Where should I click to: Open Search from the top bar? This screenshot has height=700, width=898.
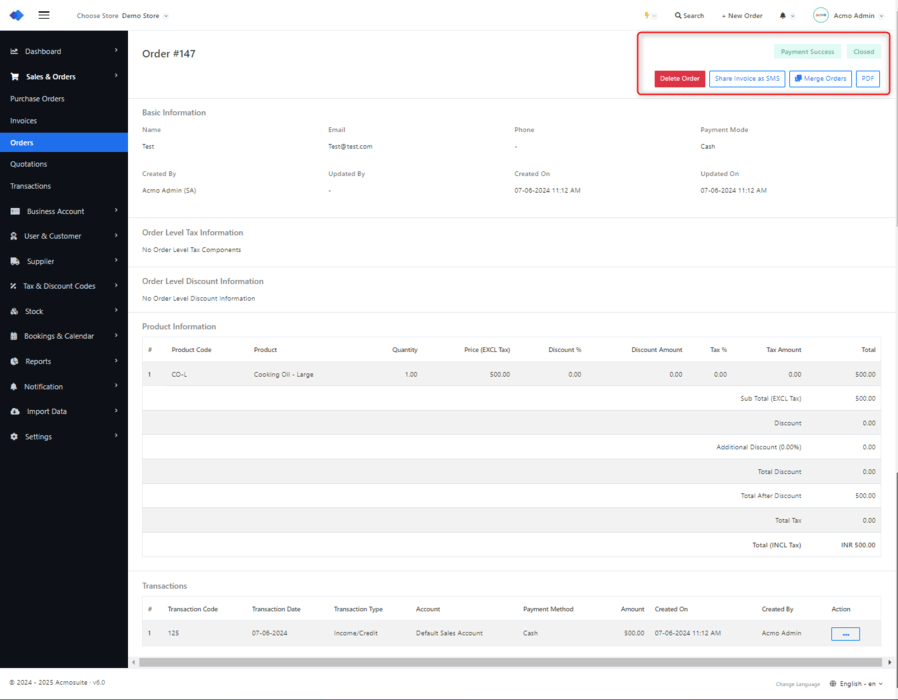[689, 16]
